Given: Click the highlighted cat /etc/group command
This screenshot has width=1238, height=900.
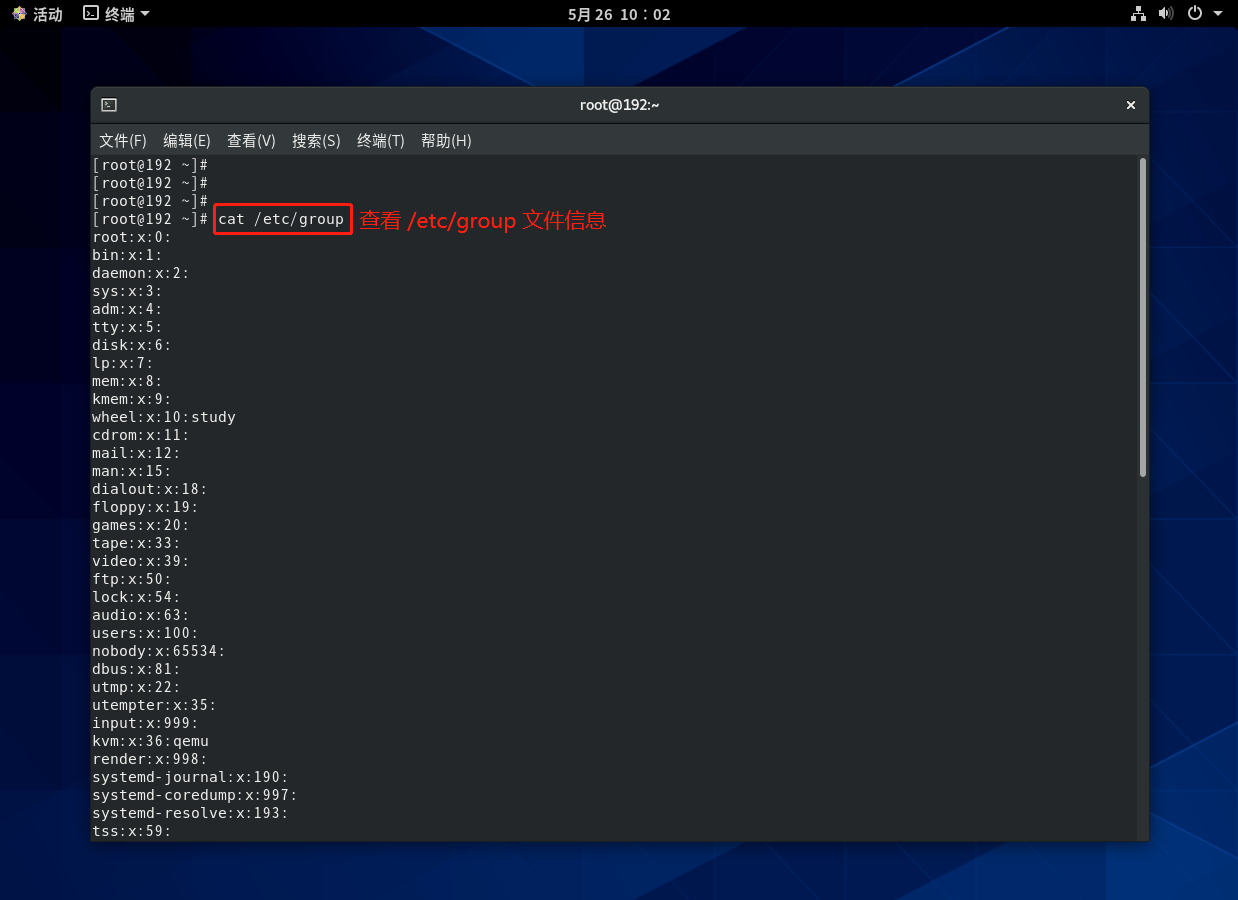Looking at the screenshot, I should (x=282, y=219).
